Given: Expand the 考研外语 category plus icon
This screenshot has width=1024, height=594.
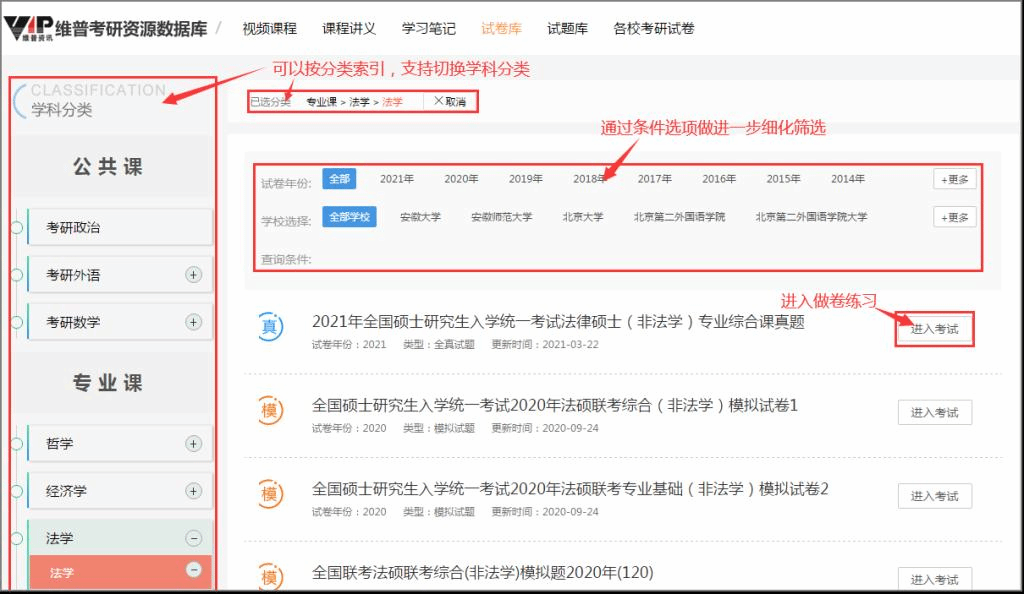Looking at the screenshot, I should [x=194, y=275].
